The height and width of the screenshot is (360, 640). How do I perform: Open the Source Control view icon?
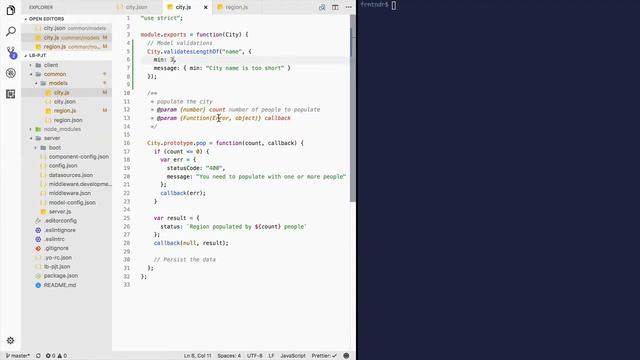(x=11, y=52)
